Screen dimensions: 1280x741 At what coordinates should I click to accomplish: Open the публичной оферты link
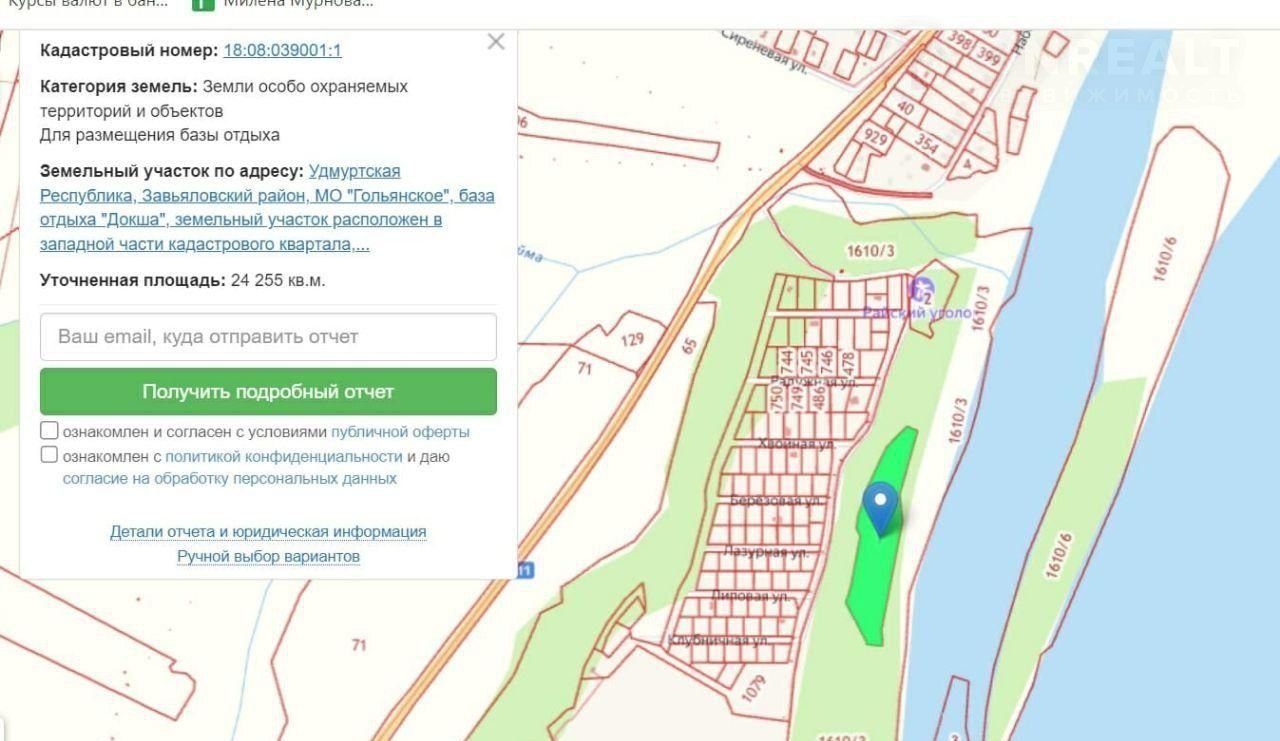[400, 432]
